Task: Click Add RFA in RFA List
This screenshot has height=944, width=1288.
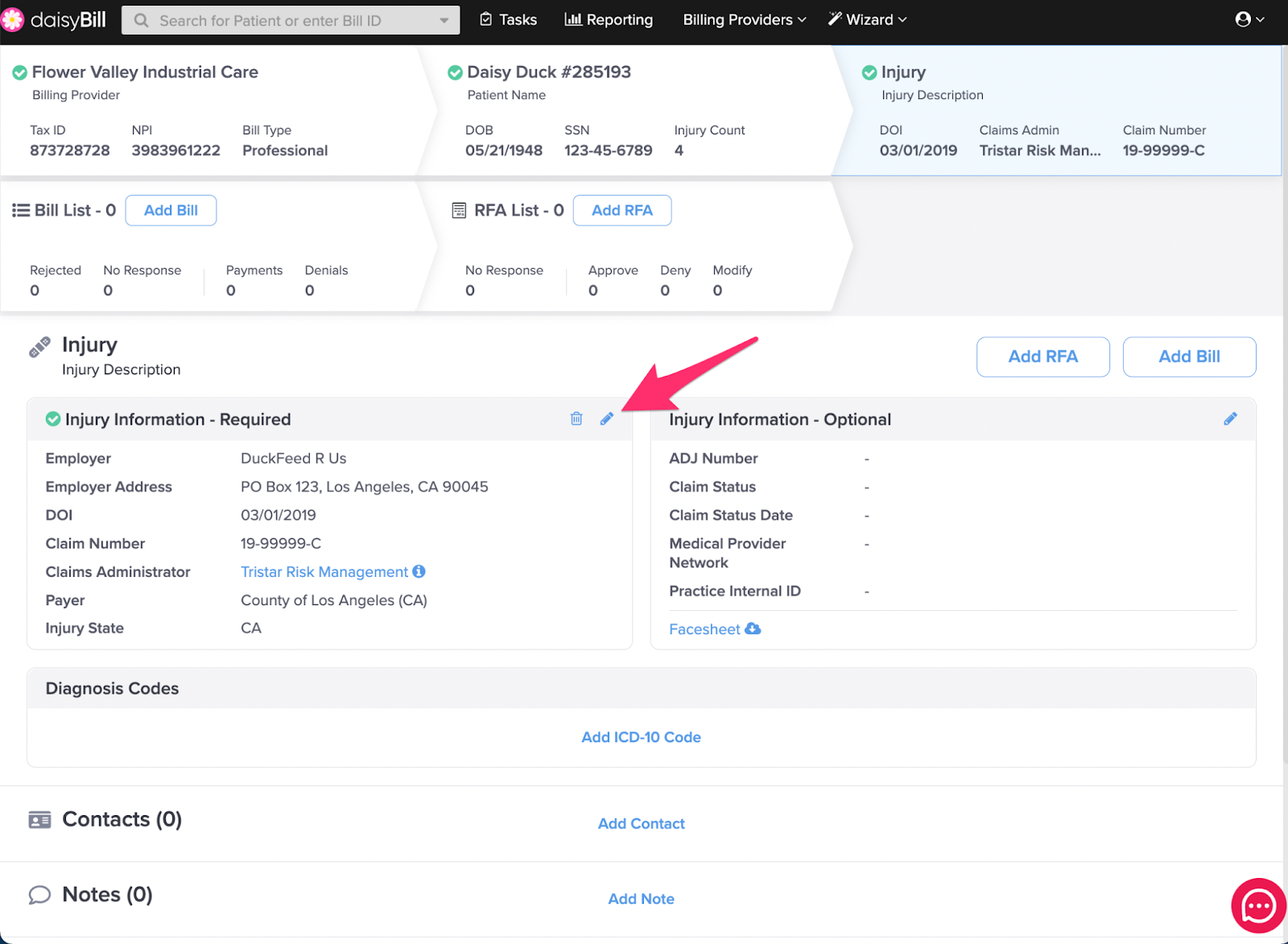Action: click(x=622, y=210)
